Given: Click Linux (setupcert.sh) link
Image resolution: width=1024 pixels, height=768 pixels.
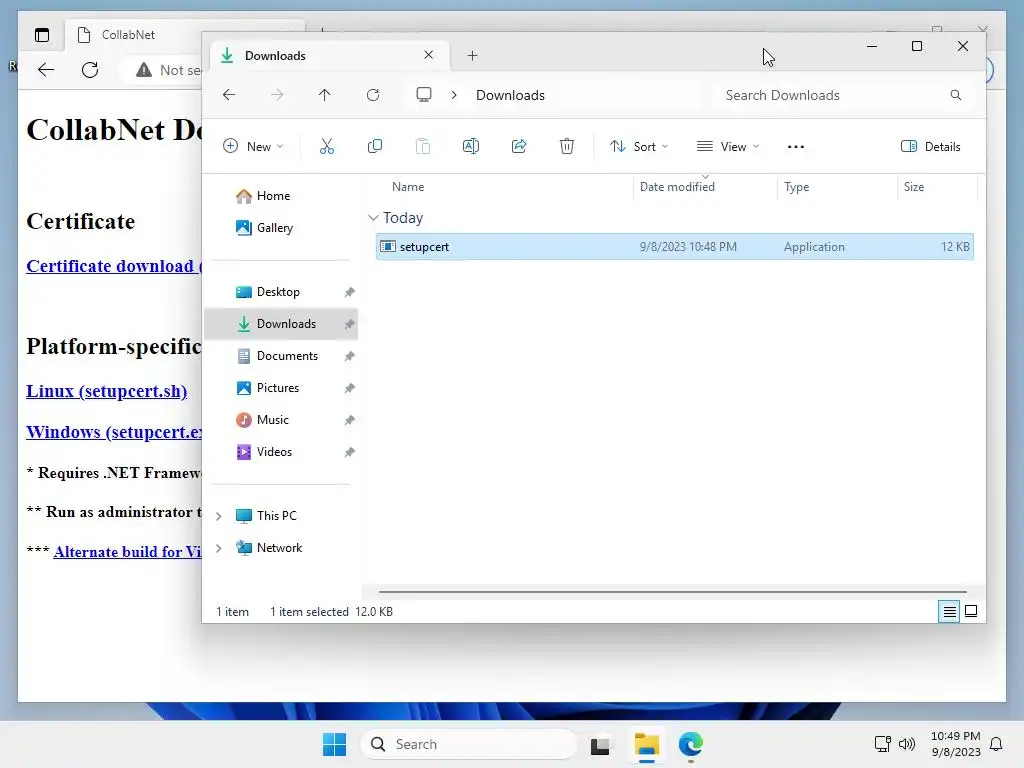Looking at the screenshot, I should click(106, 391).
